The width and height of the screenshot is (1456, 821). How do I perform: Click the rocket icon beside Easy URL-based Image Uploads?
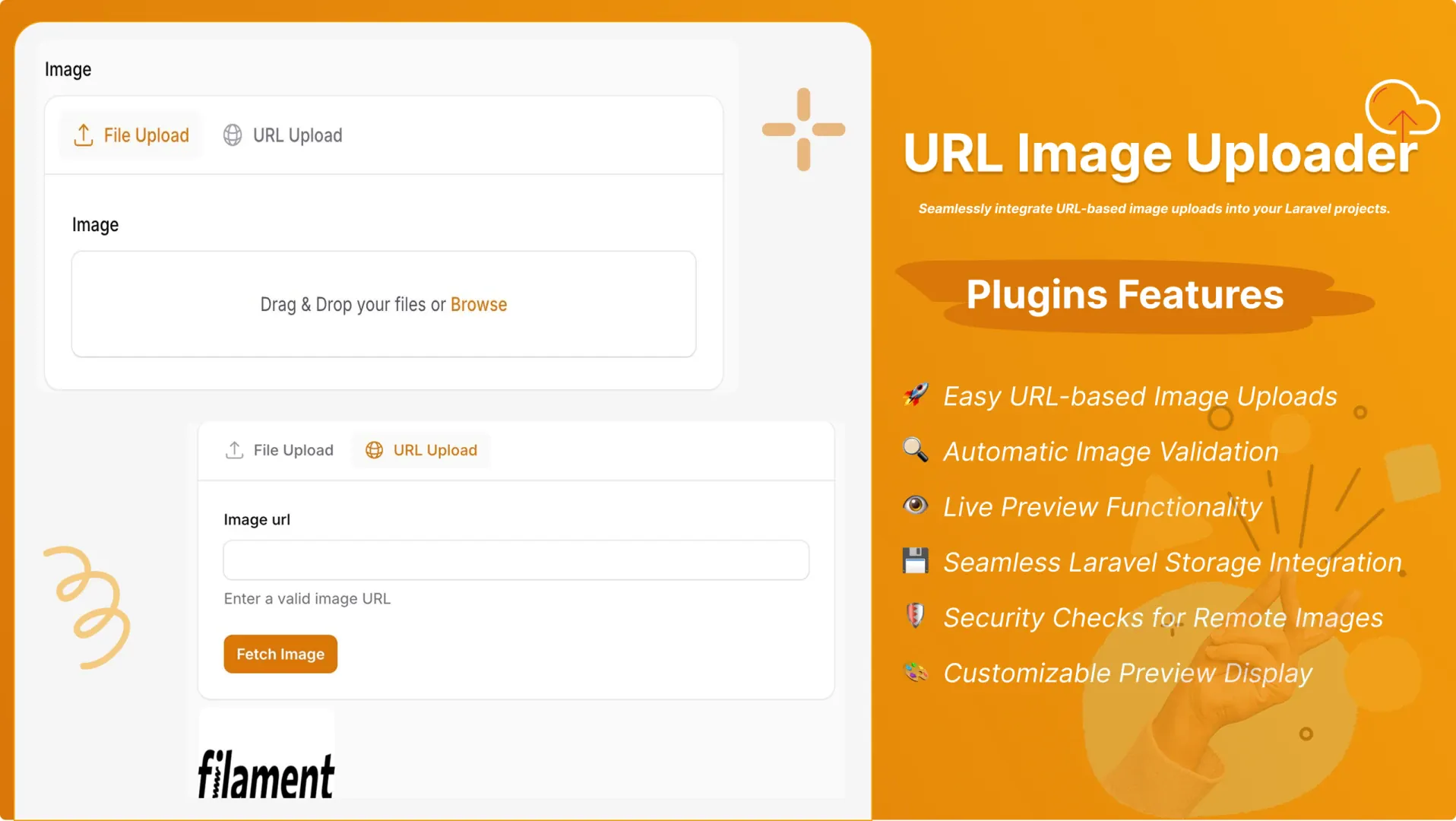click(916, 395)
